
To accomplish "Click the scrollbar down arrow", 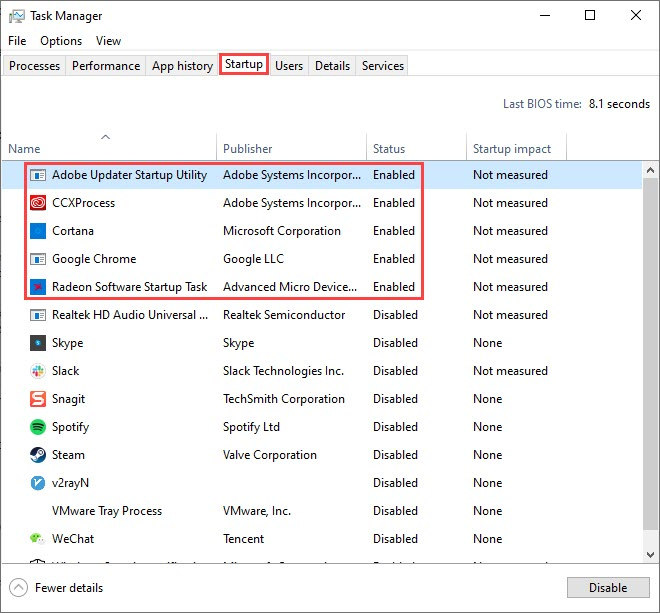I will tap(650, 555).
